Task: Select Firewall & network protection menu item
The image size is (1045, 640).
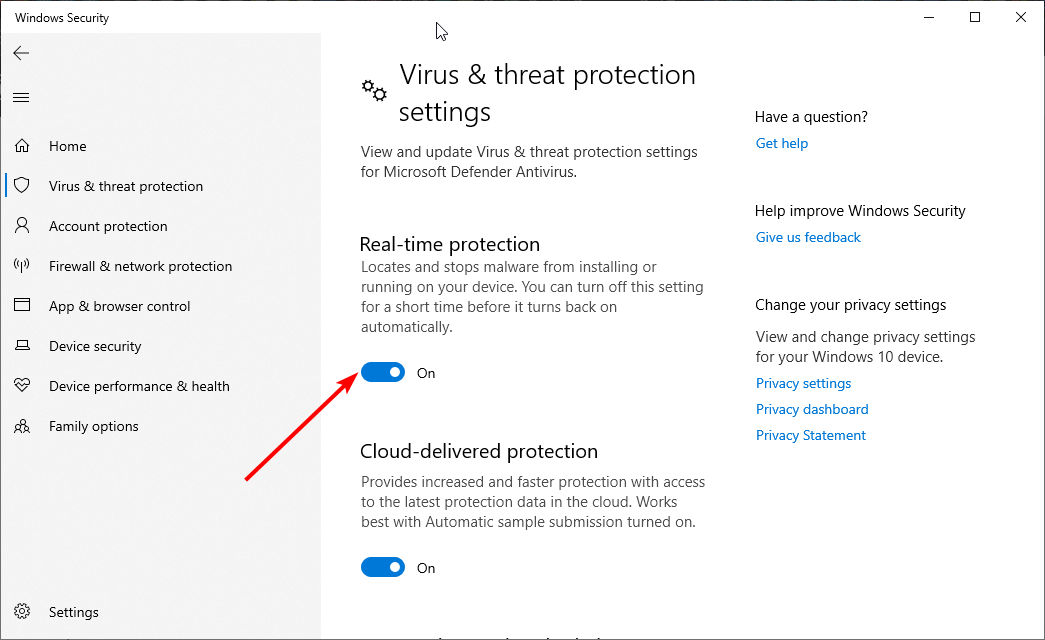Action: [x=140, y=266]
